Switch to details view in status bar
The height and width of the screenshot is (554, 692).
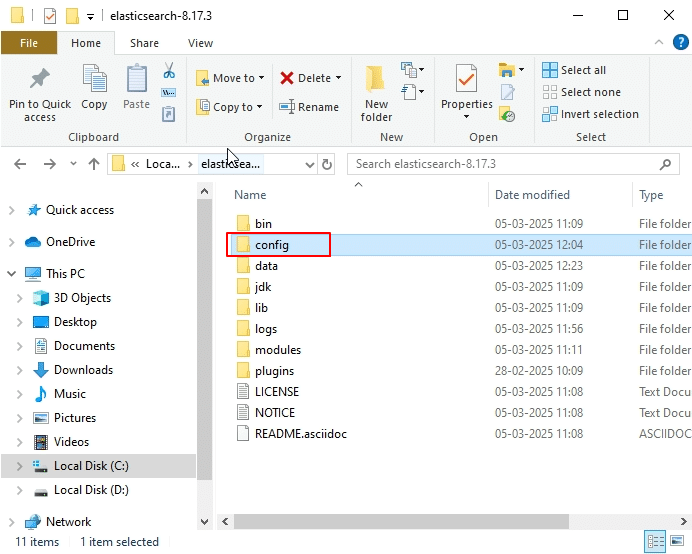(x=656, y=542)
